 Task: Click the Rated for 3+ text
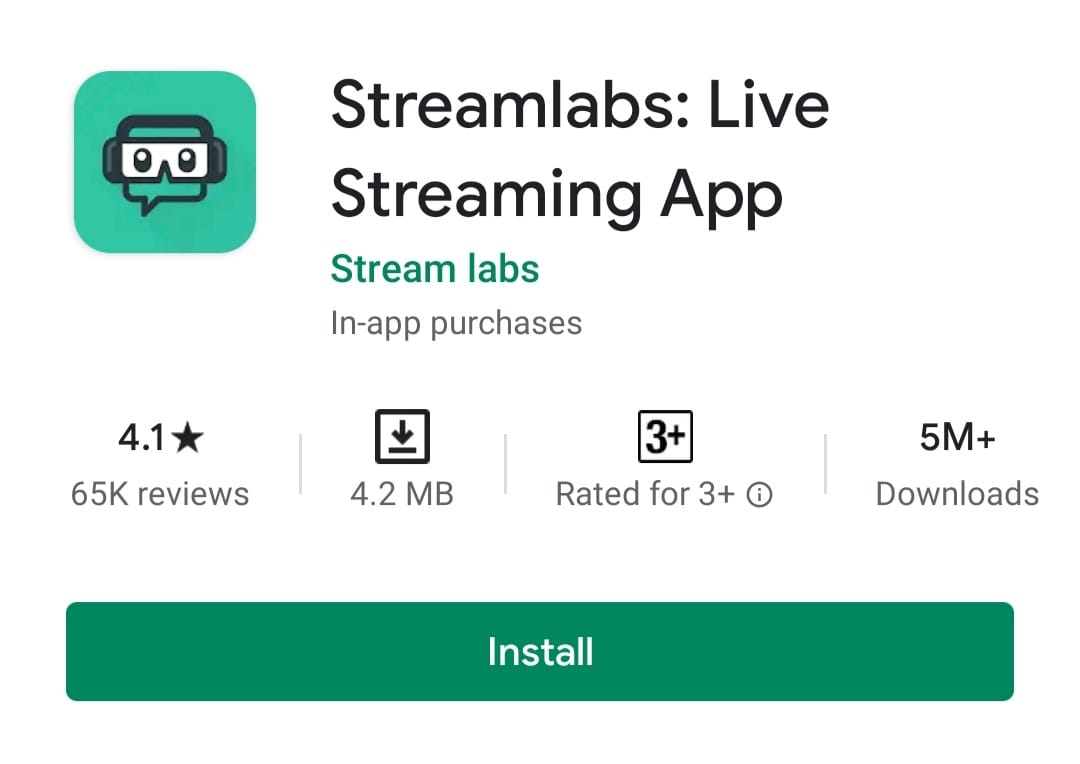pyautogui.click(x=645, y=495)
